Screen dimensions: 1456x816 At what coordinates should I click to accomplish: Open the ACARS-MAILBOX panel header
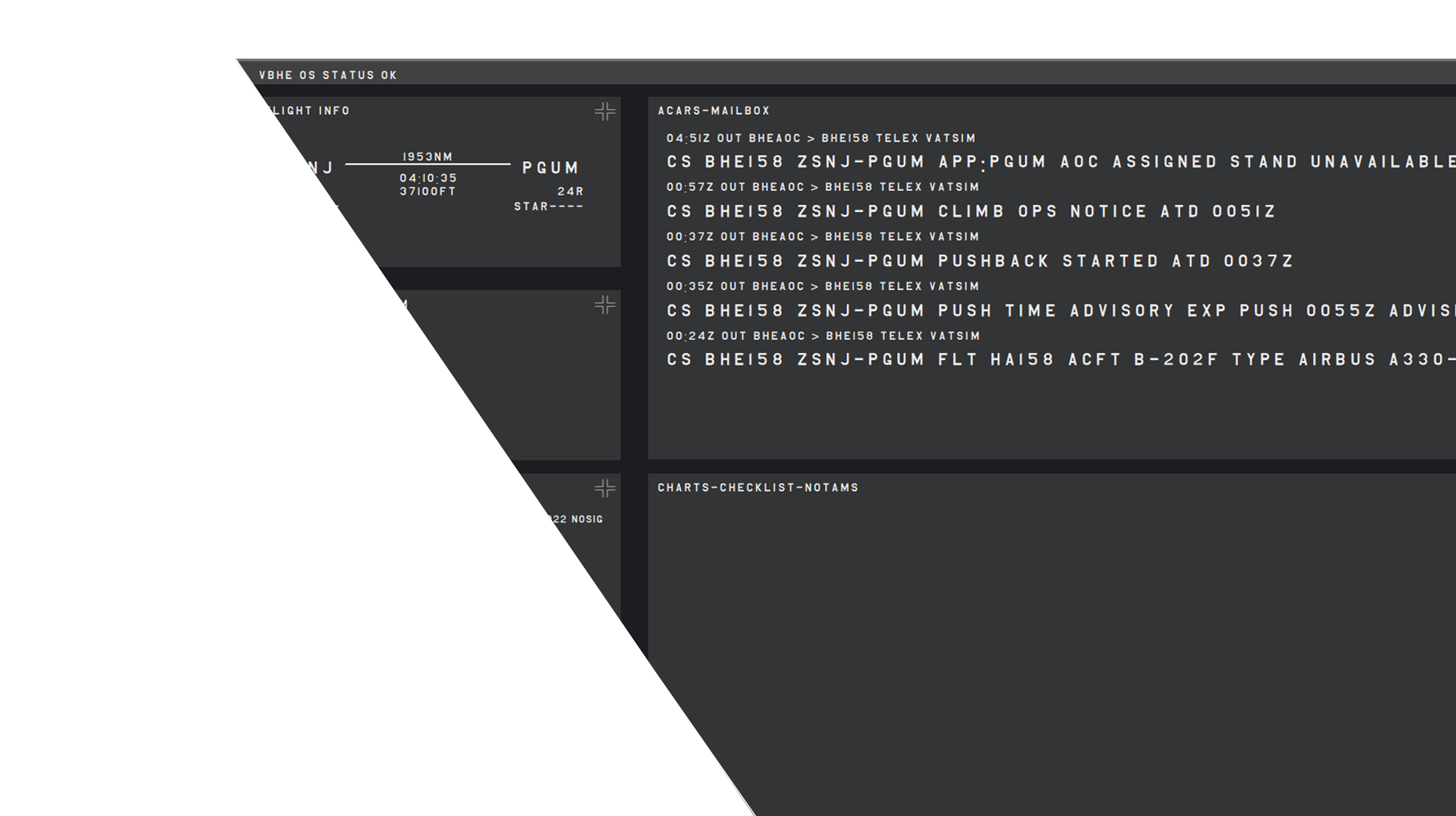(713, 111)
